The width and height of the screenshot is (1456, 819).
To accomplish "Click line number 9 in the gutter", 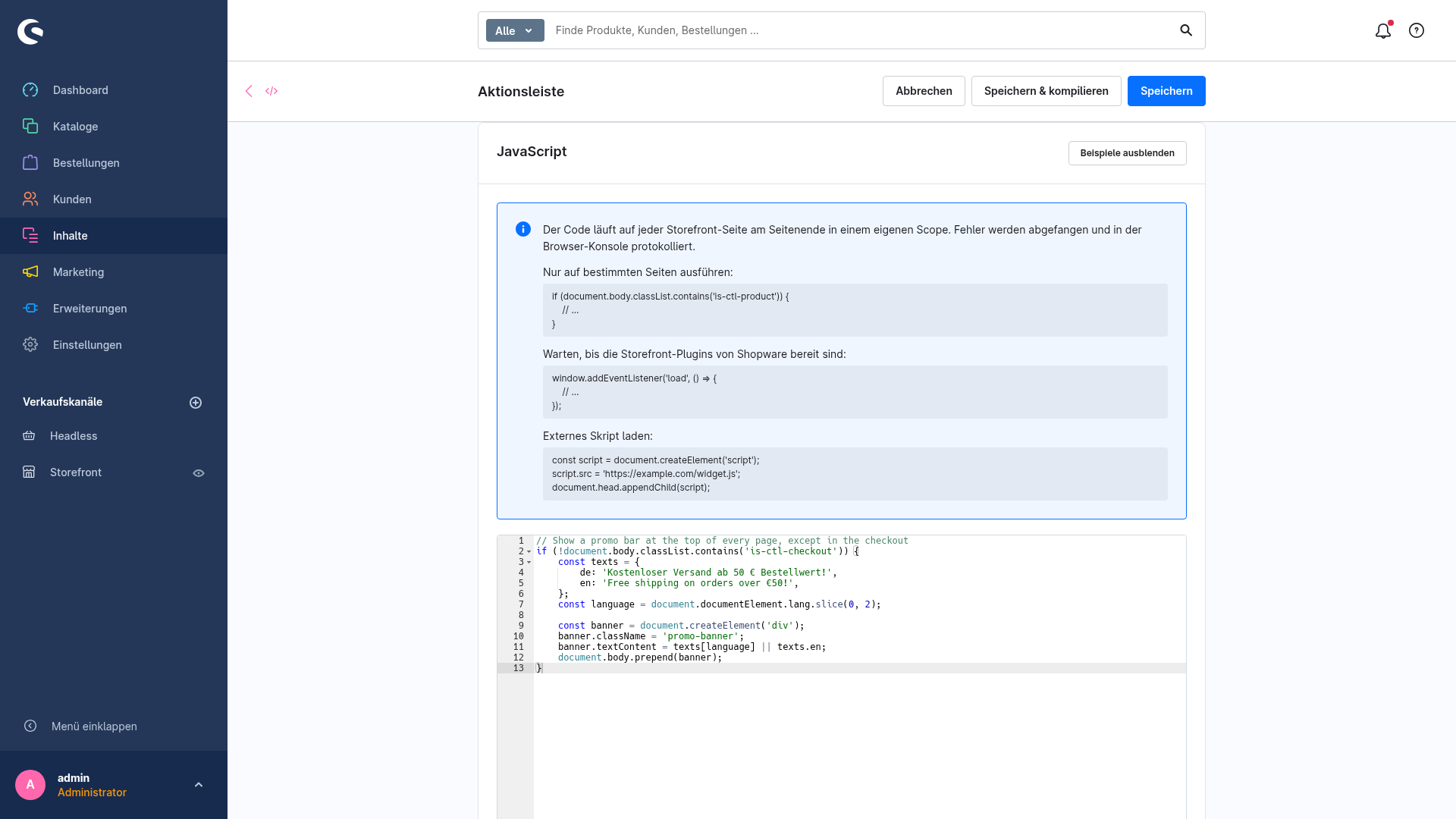I will point(521,626).
